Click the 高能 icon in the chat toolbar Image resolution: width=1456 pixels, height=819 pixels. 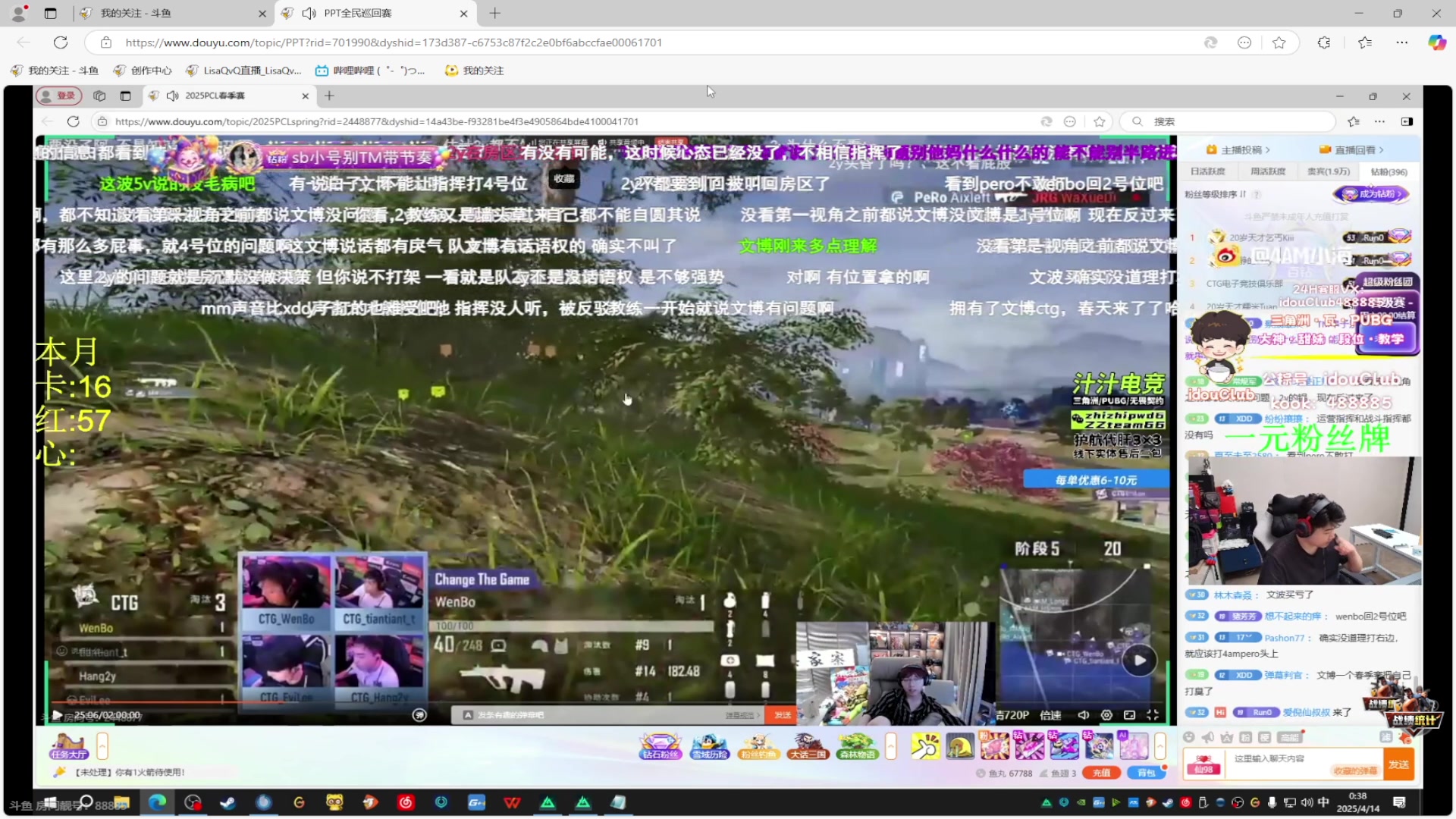(1289, 737)
